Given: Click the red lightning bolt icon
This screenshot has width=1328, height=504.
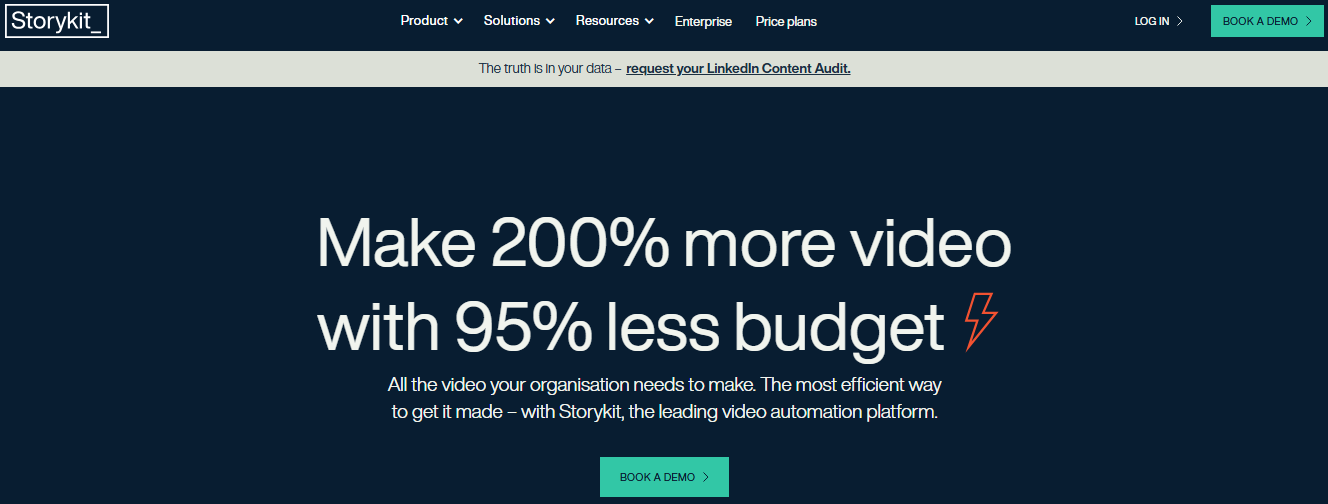Looking at the screenshot, I should point(981,321).
